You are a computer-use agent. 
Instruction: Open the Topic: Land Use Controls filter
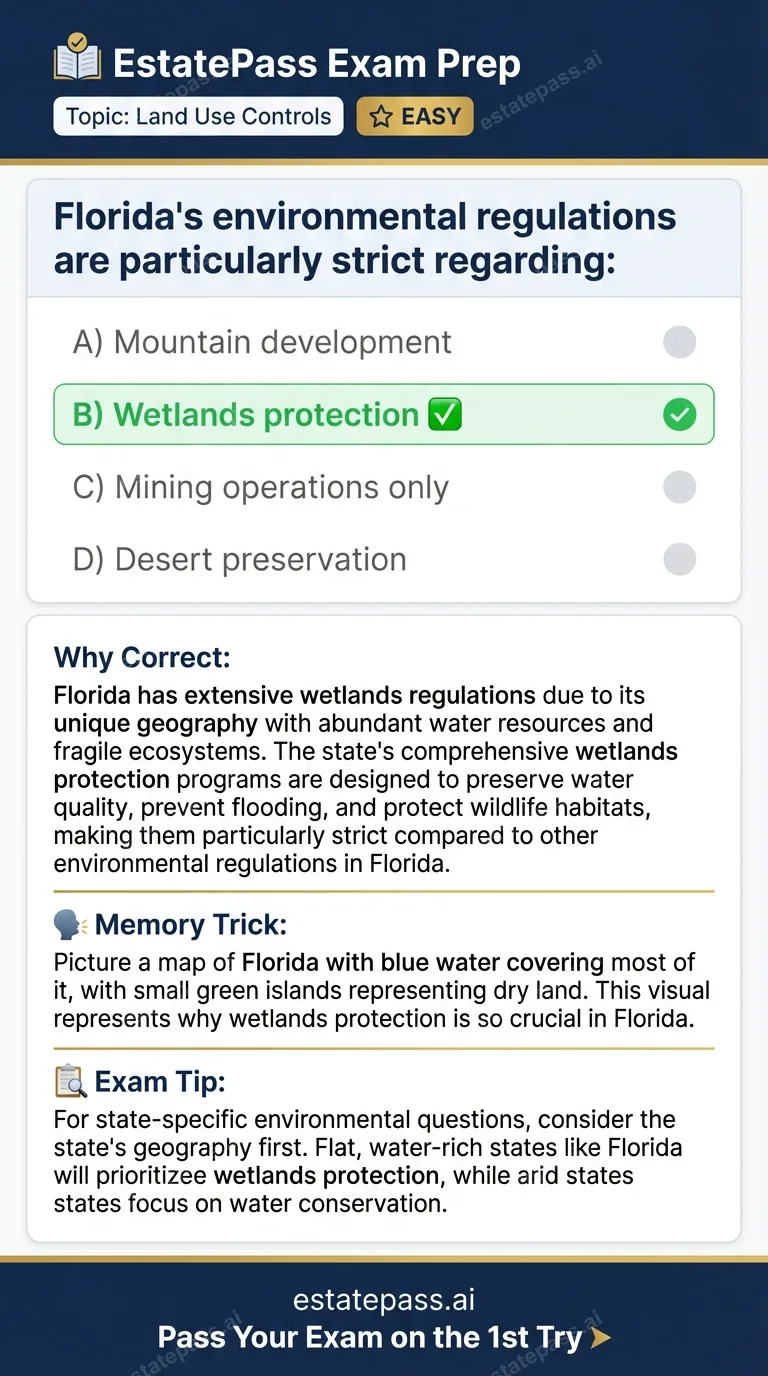point(197,116)
